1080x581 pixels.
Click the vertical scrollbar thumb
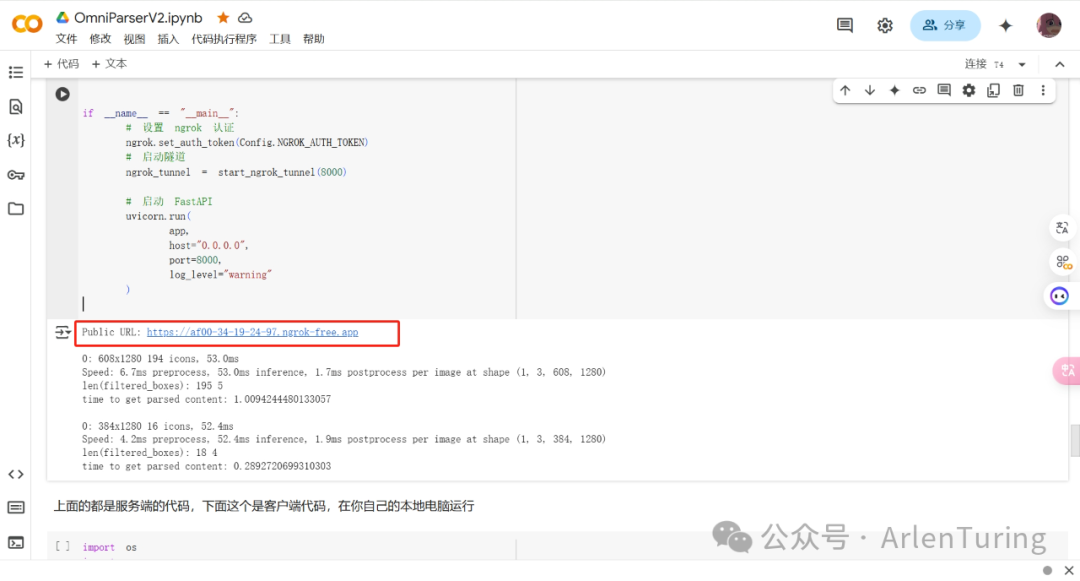1074,441
